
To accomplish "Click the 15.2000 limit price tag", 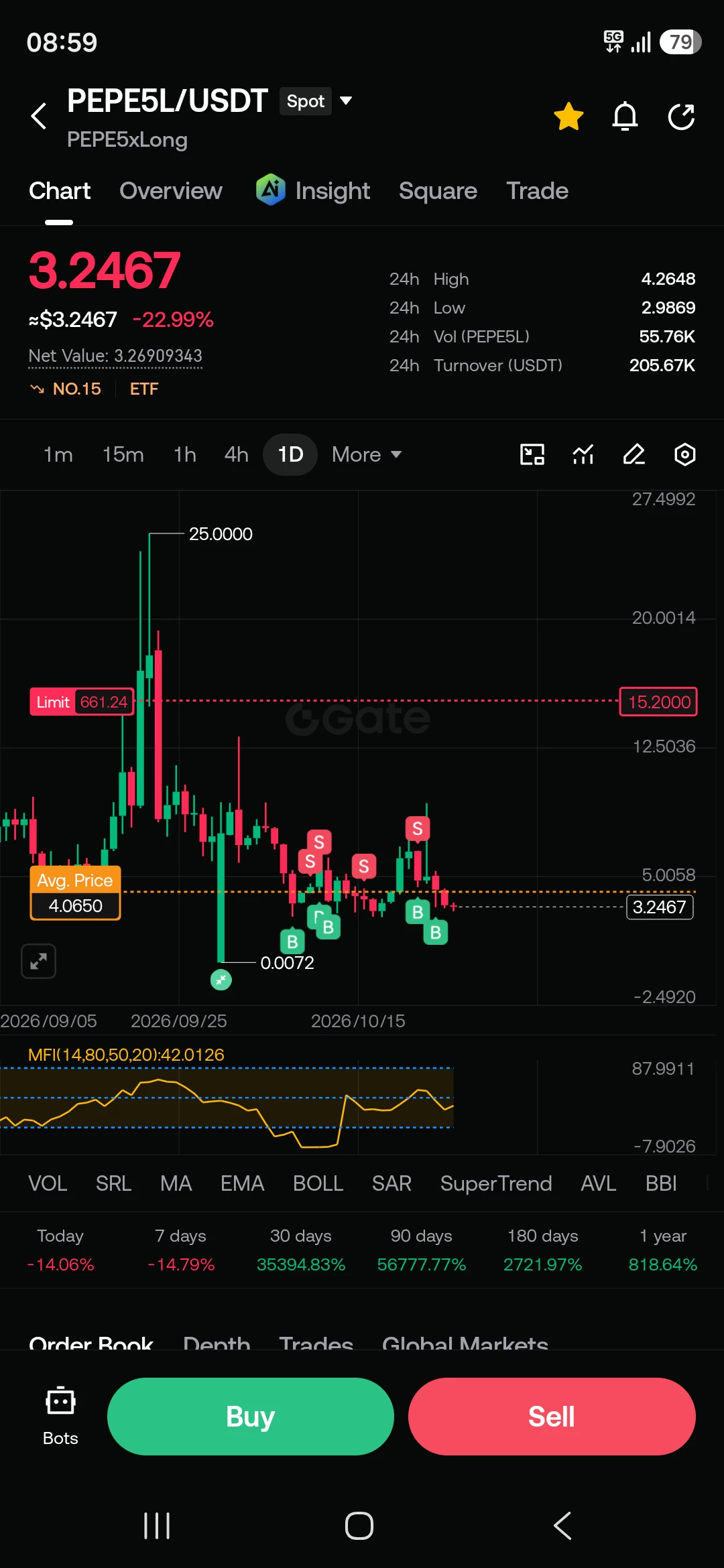I will 658,702.
